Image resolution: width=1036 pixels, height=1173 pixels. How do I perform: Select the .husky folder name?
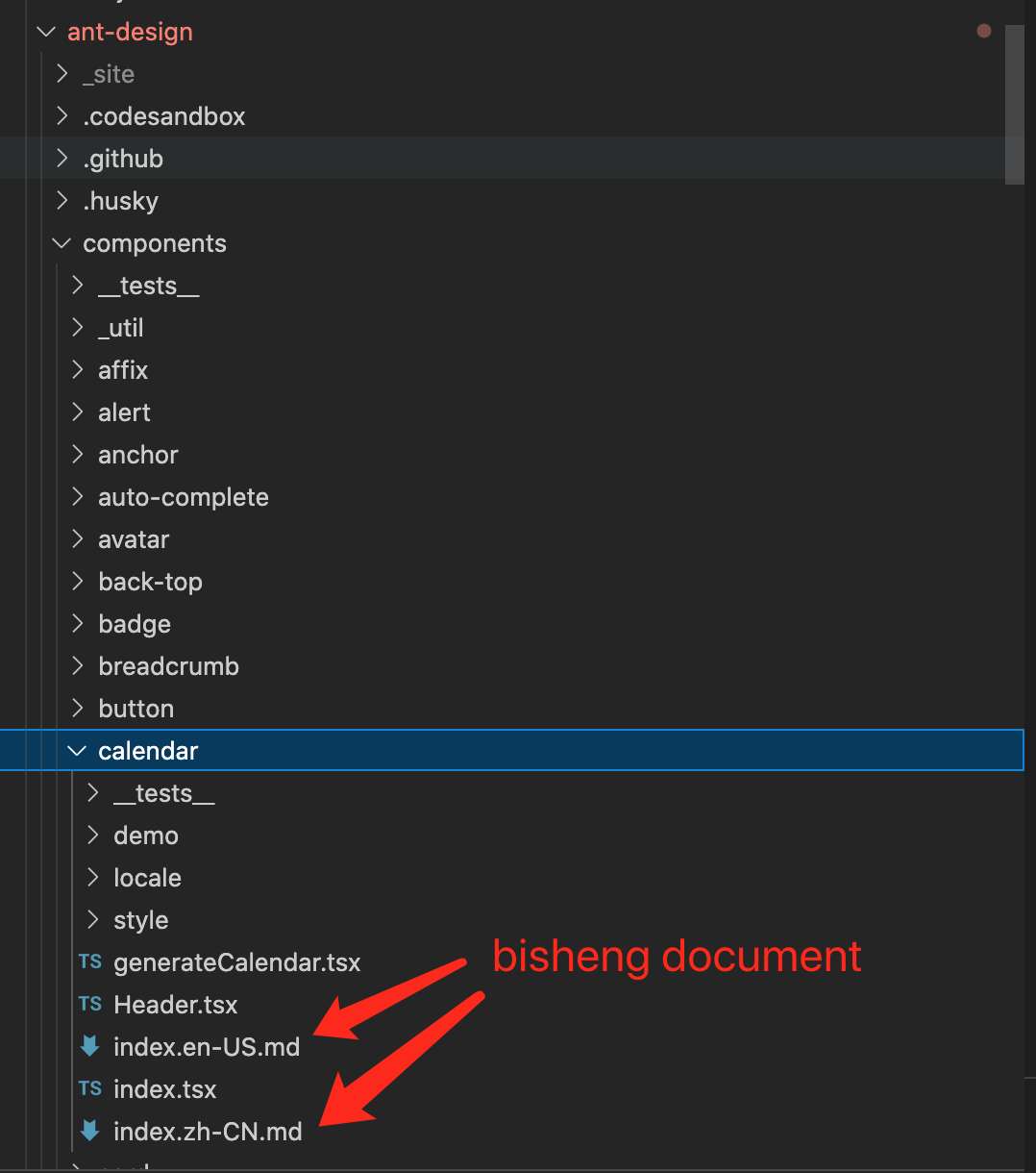tap(121, 201)
